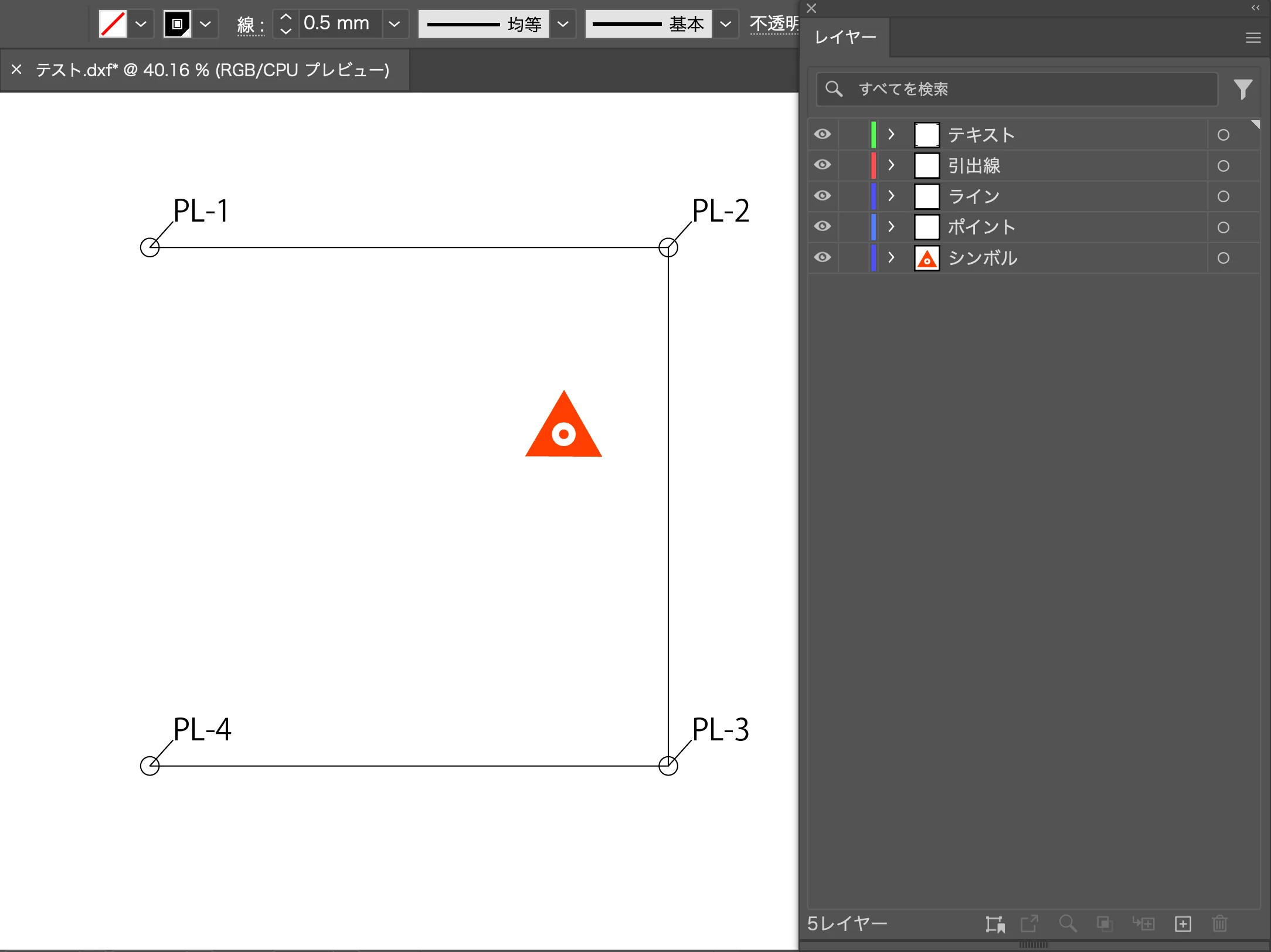
Task: Click the delete selection trash icon
Action: [x=1219, y=924]
